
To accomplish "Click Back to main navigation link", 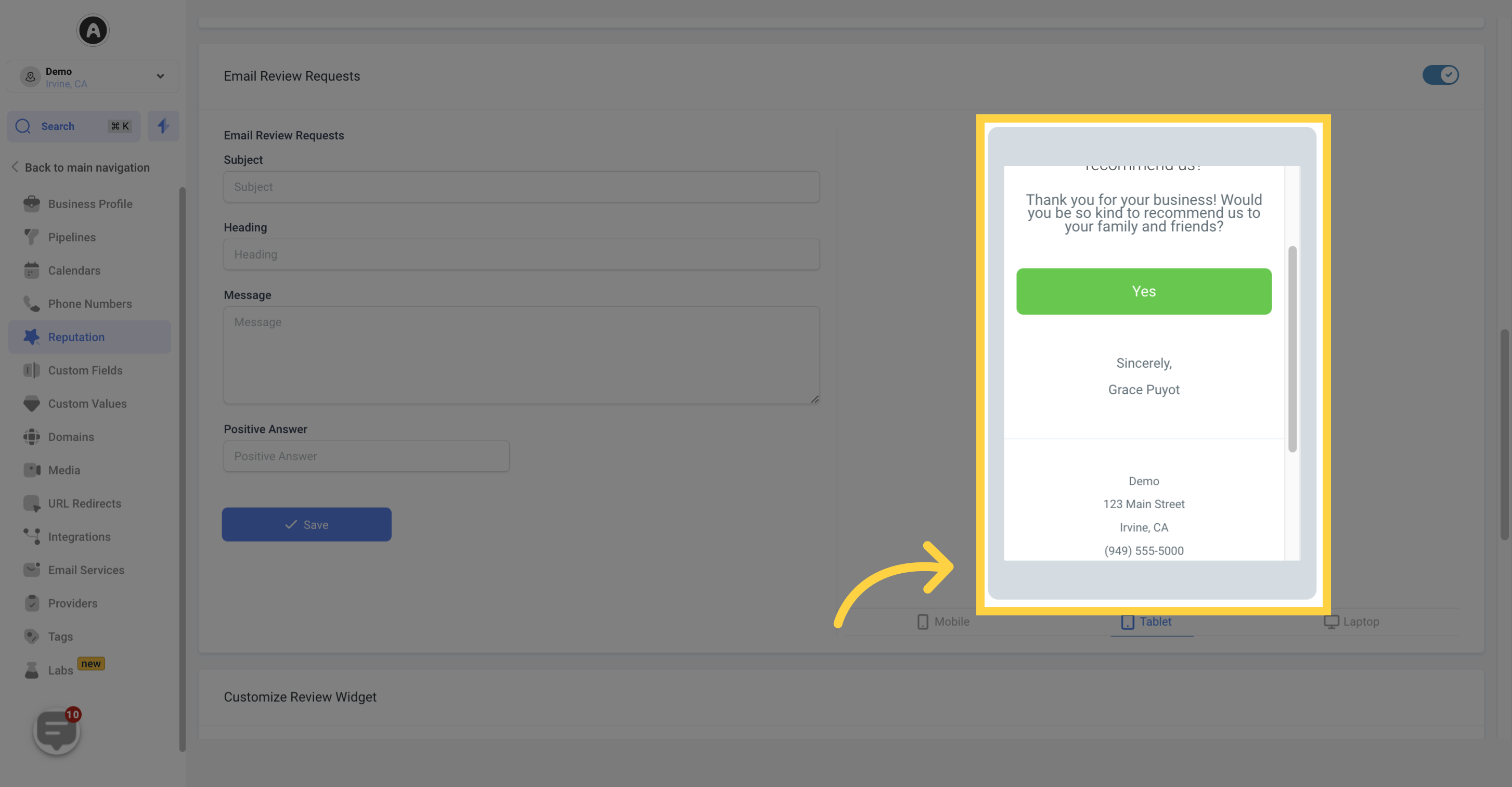I will click(x=87, y=168).
